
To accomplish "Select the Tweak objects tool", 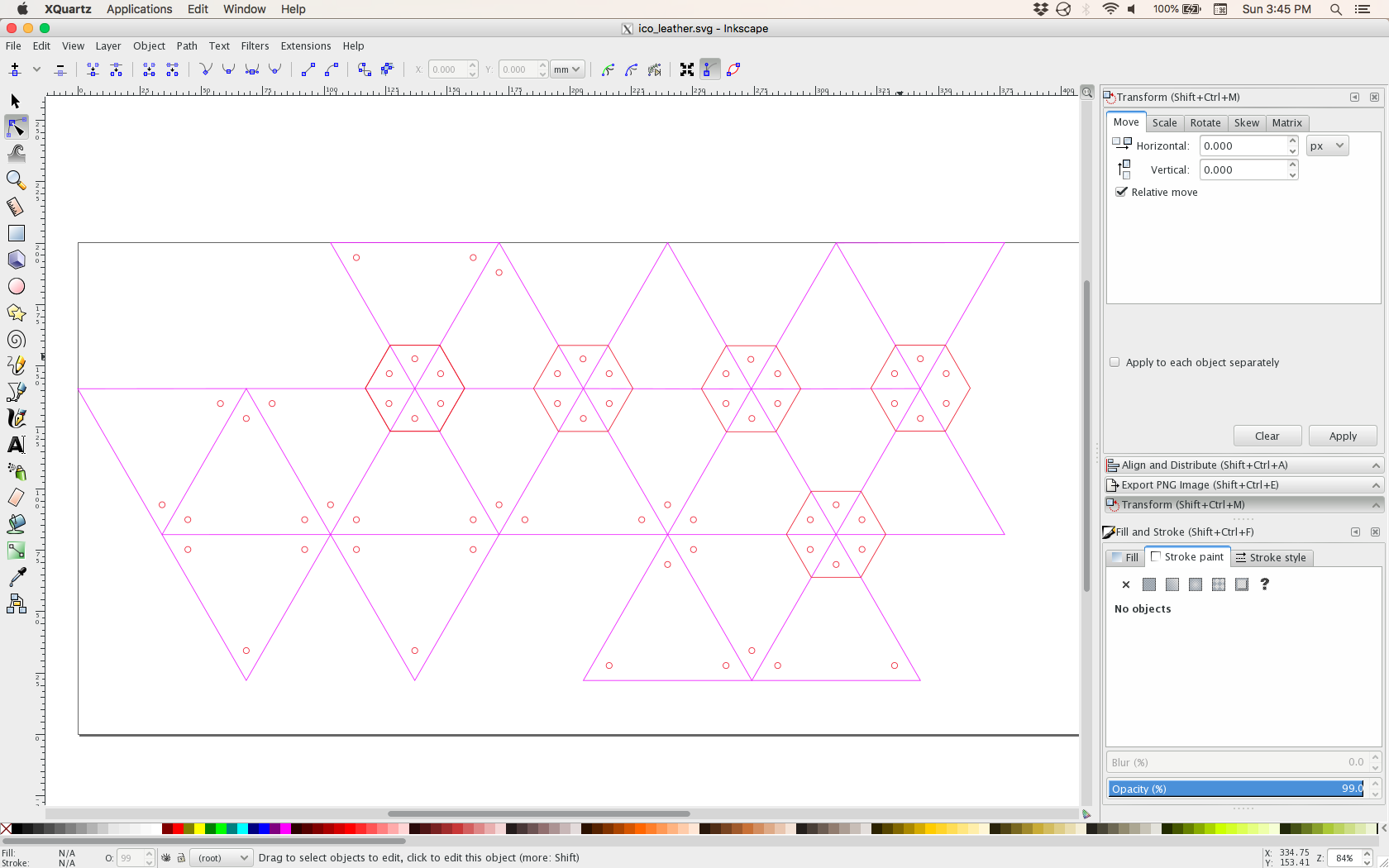I will coord(16,154).
